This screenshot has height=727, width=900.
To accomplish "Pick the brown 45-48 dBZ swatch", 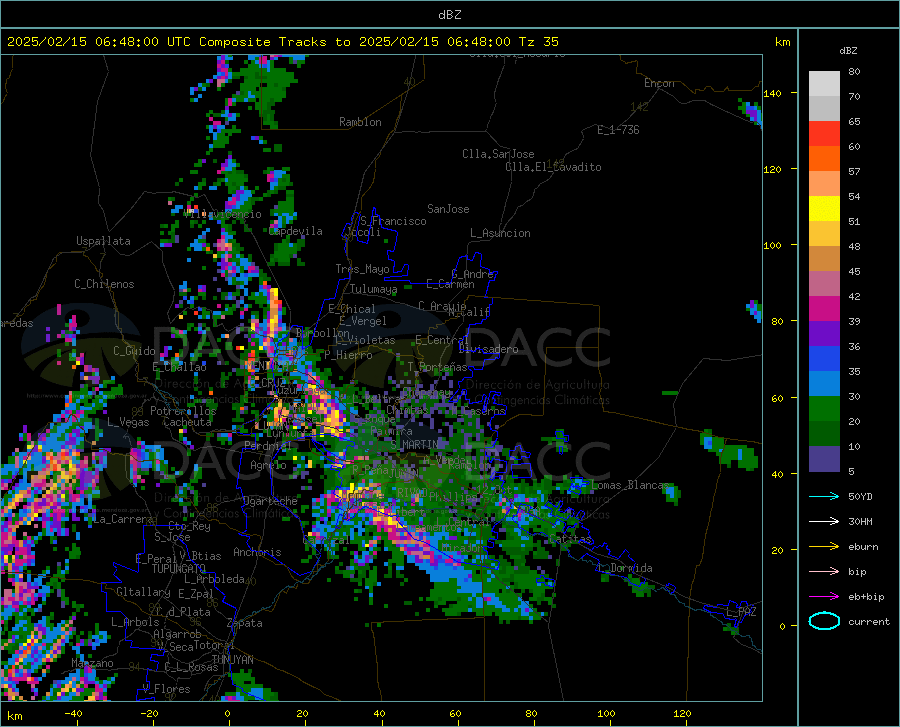I will (x=824, y=259).
